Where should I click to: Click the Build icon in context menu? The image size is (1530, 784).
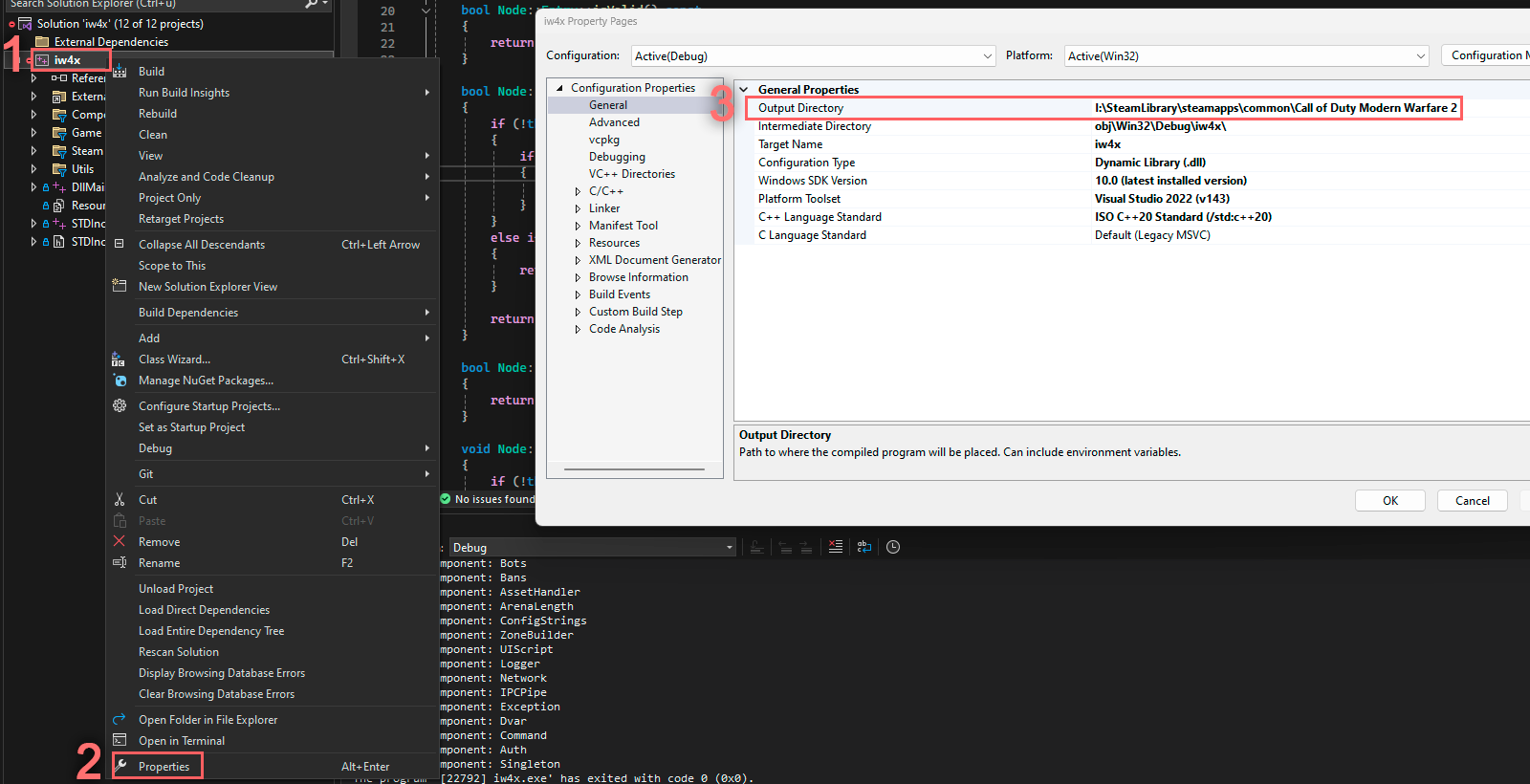tap(120, 72)
